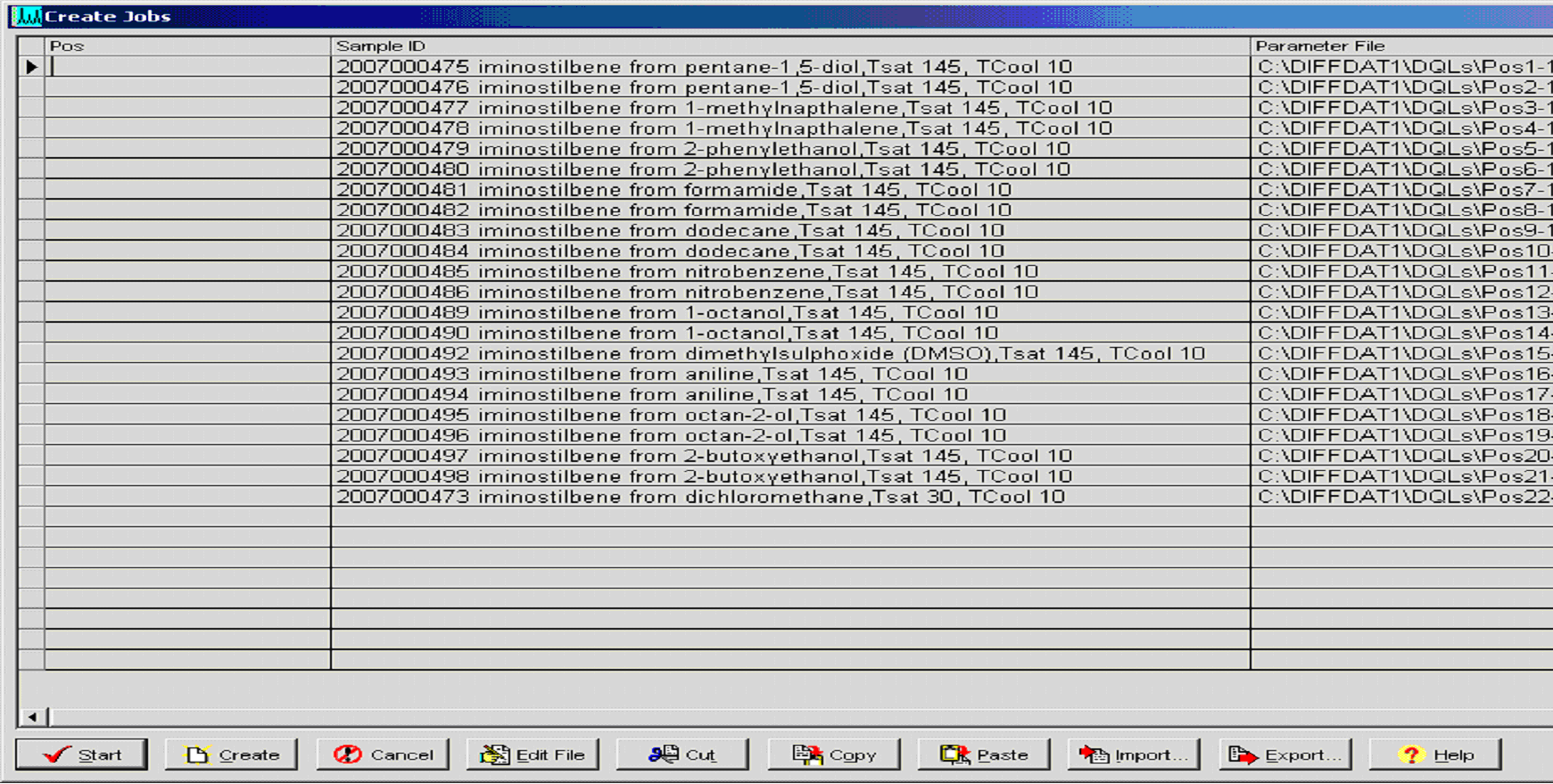The image size is (1553, 784).
Task: Click the Cancel button
Action: 383,755
